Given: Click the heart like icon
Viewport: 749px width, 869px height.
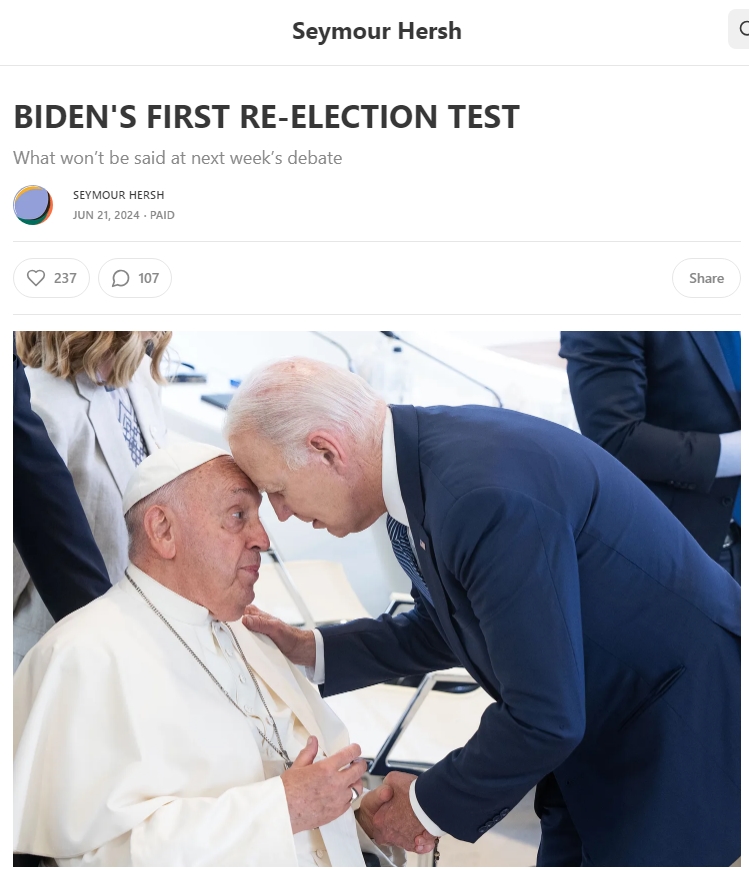Looking at the screenshot, I should (x=36, y=278).
